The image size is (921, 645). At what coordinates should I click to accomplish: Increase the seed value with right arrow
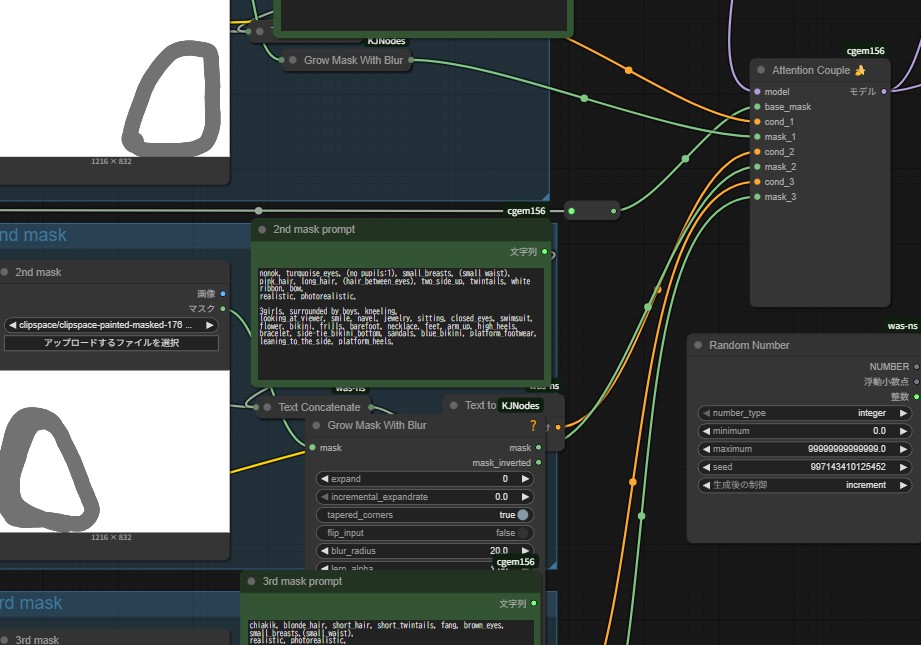(x=904, y=467)
